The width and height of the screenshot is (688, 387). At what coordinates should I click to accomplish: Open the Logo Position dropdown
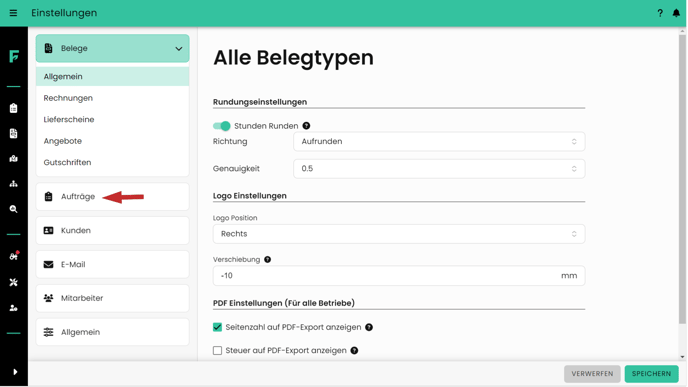pyautogui.click(x=399, y=234)
